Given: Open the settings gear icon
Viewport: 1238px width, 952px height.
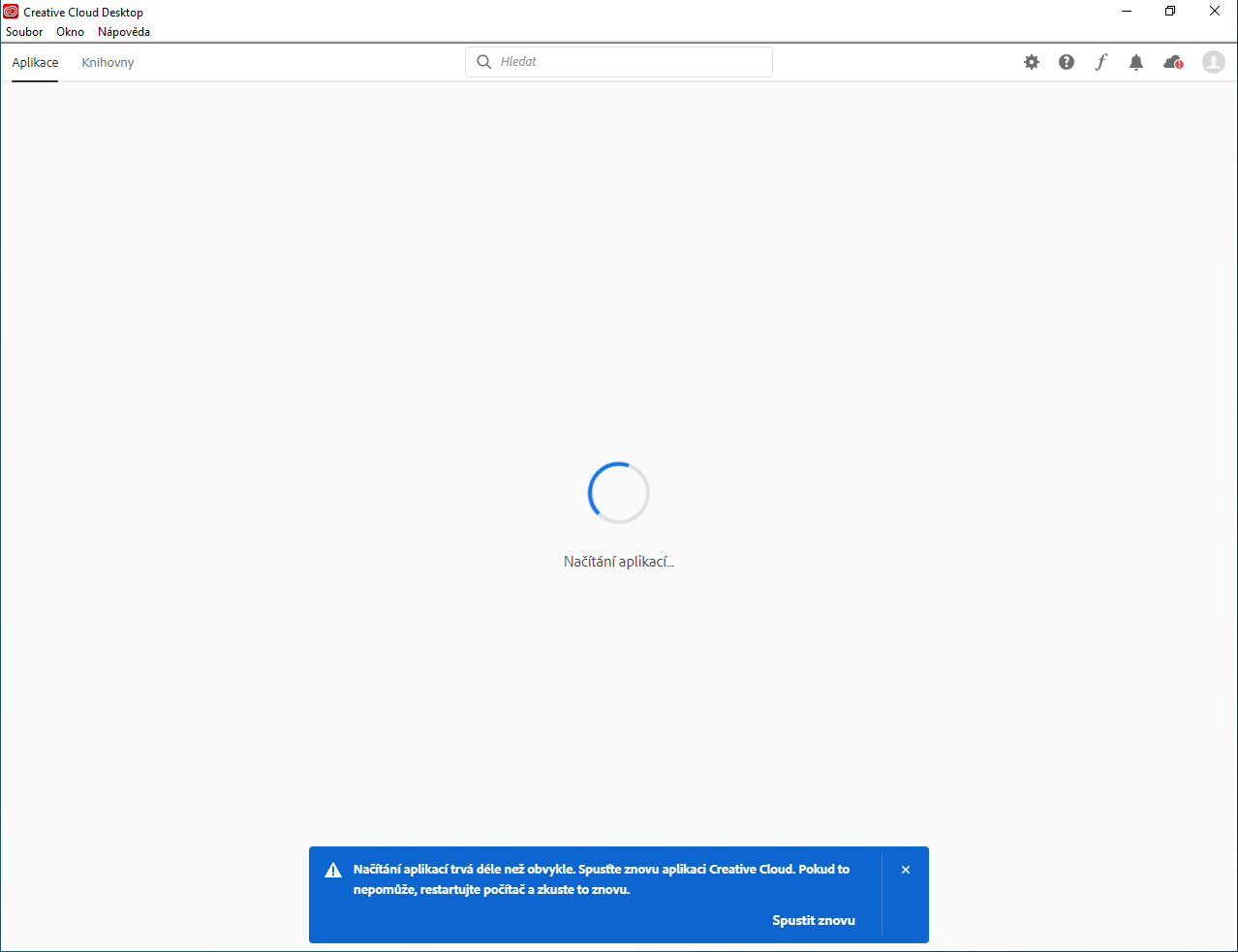Looking at the screenshot, I should click(x=1032, y=62).
